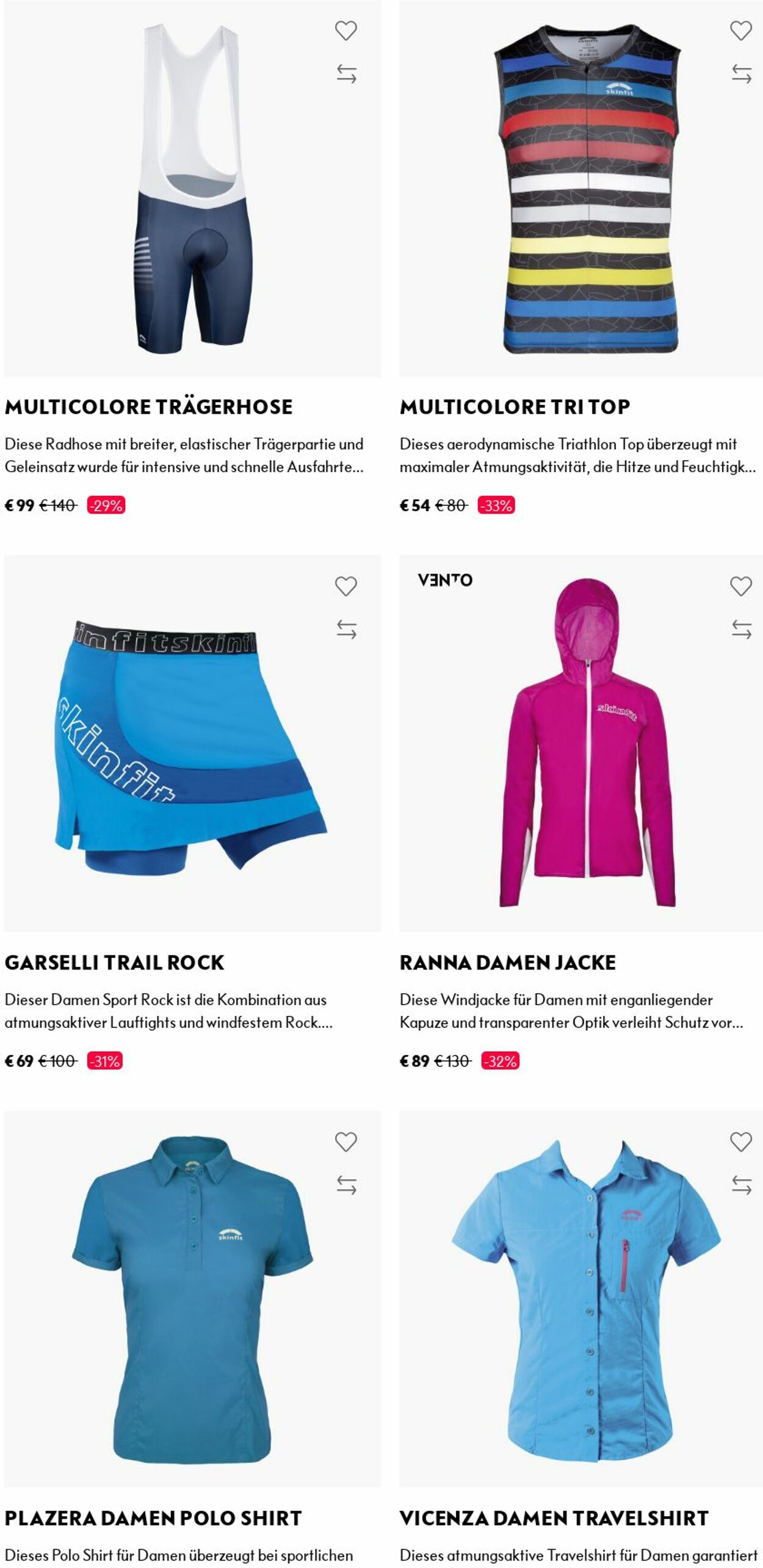Compare icon on Plazera Polo Shirt

coord(346,1185)
